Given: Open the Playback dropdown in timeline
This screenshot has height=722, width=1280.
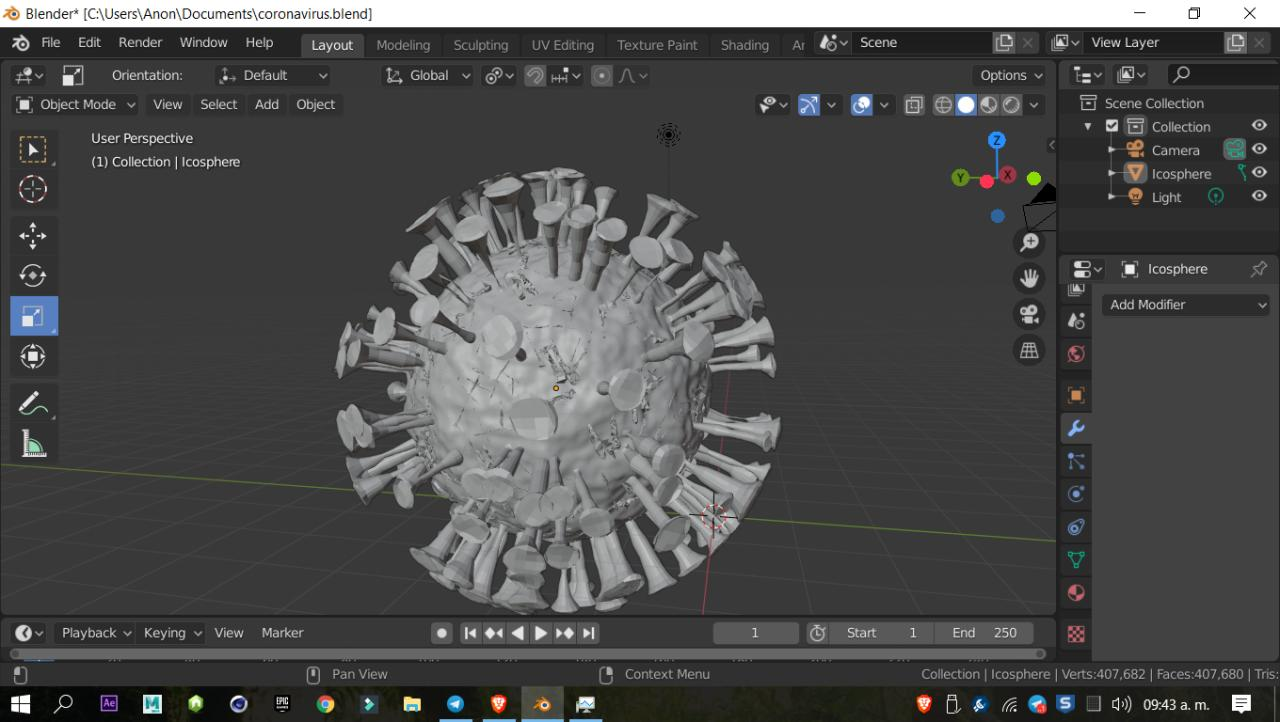Looking at the screenshot, I should (x=96, y=633).
